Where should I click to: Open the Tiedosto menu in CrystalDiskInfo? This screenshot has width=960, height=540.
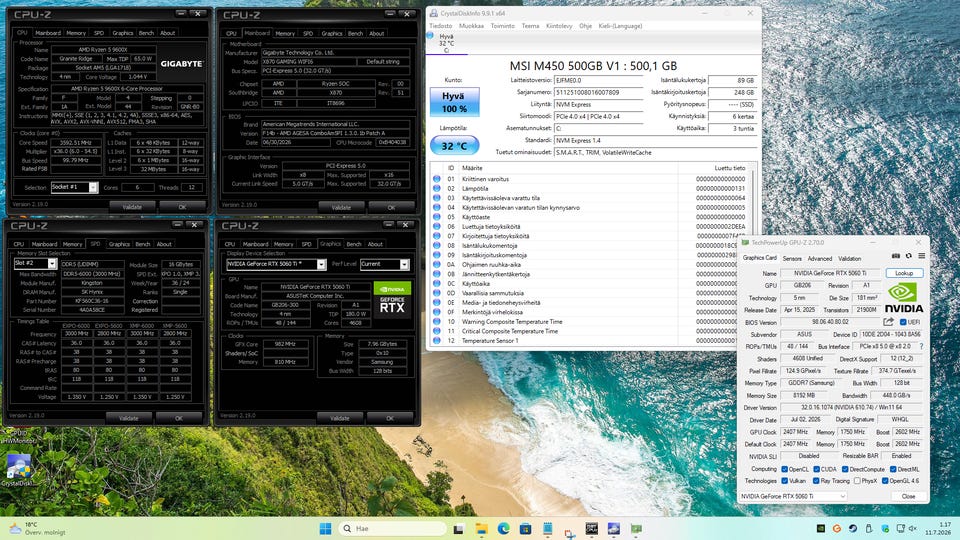point(440,26)
